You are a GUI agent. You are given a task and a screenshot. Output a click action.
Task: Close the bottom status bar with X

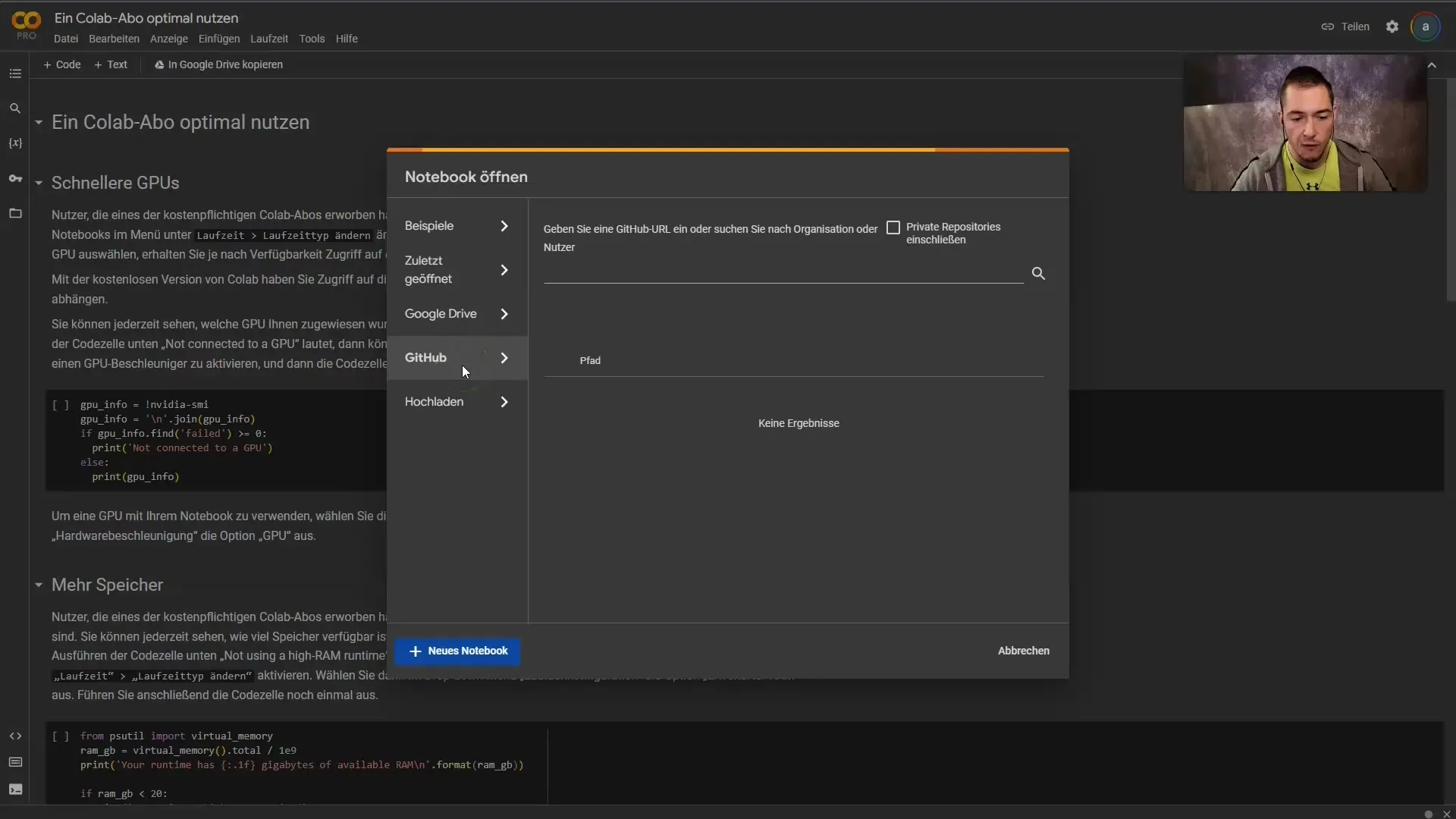click(x=1446, y=814)
